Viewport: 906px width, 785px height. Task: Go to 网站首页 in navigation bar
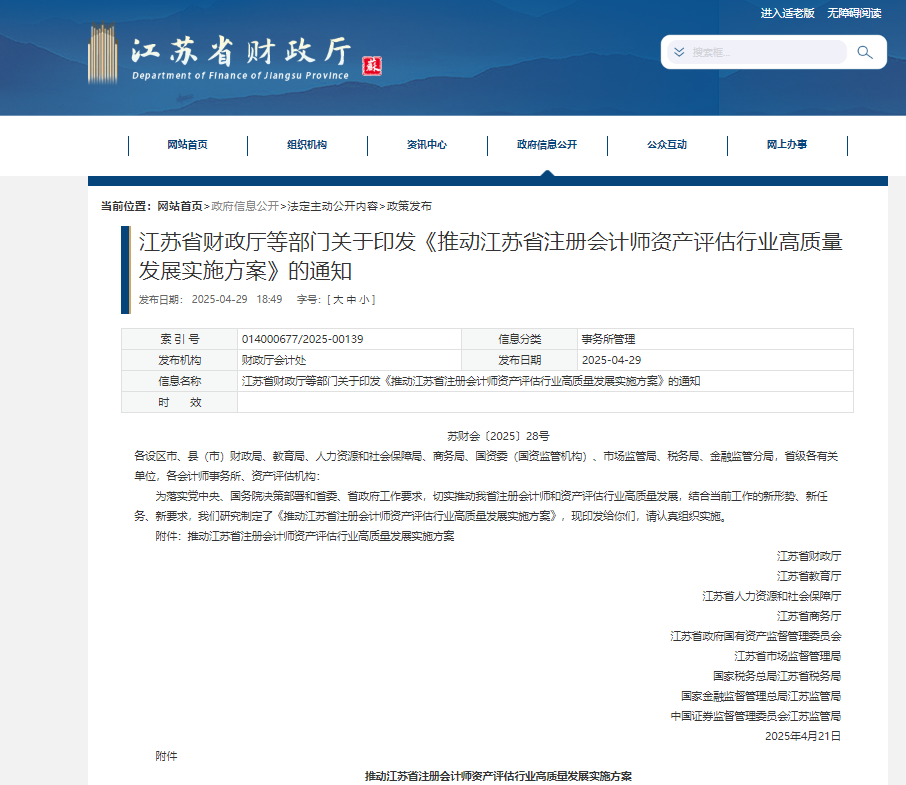[187, 144]
